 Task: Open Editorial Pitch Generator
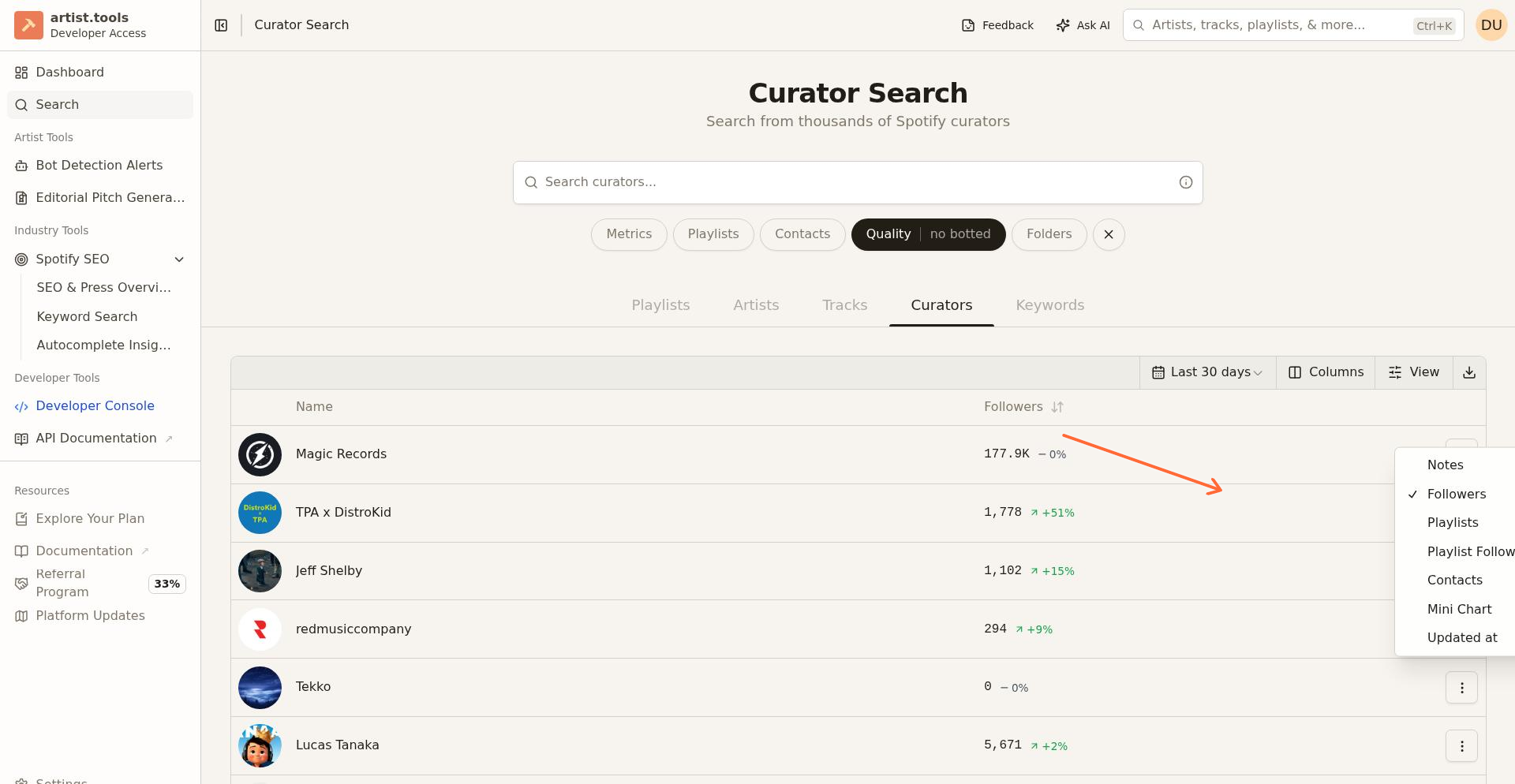[100, 198]
